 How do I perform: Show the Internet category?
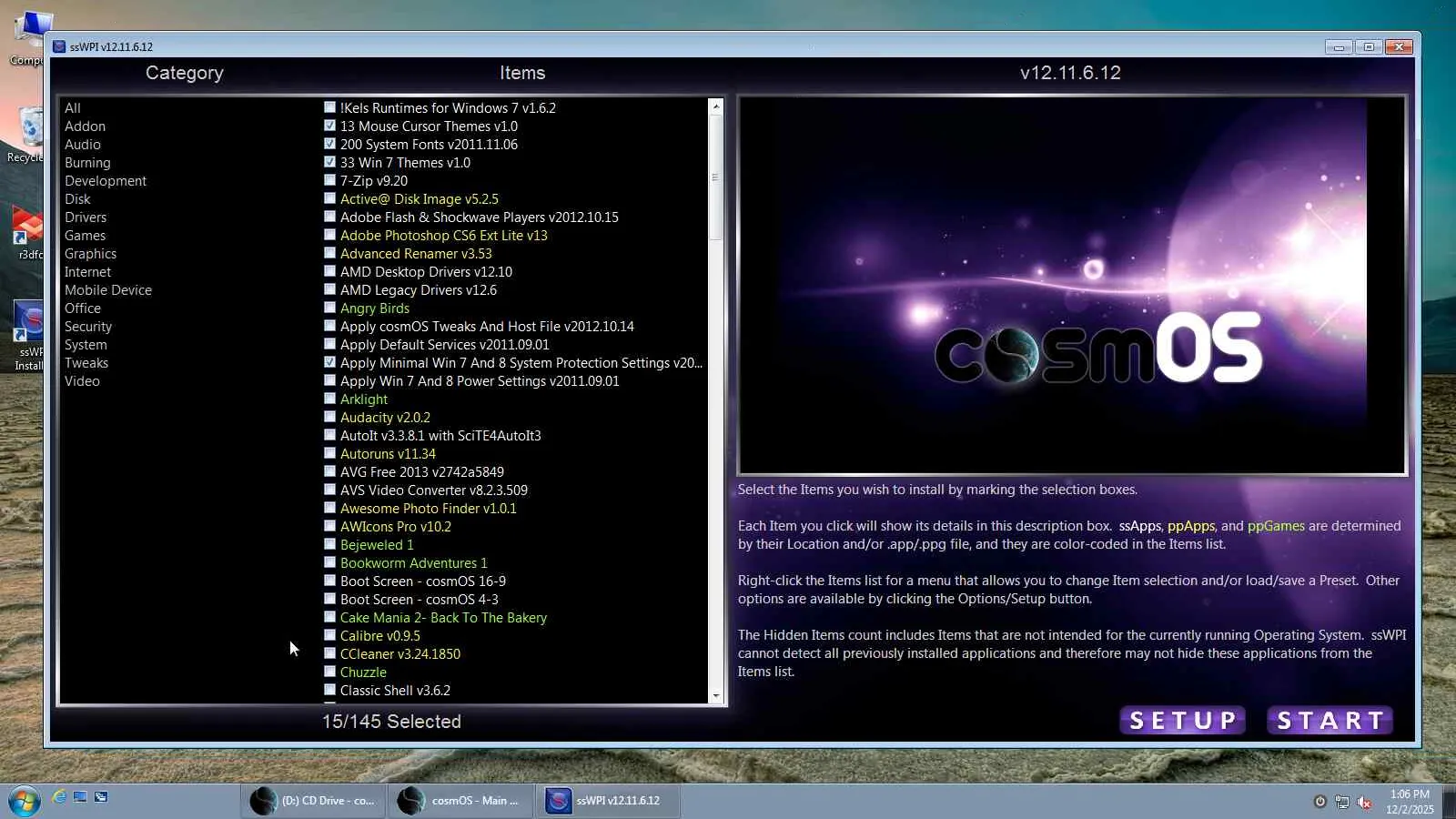[x=87, y=271]
